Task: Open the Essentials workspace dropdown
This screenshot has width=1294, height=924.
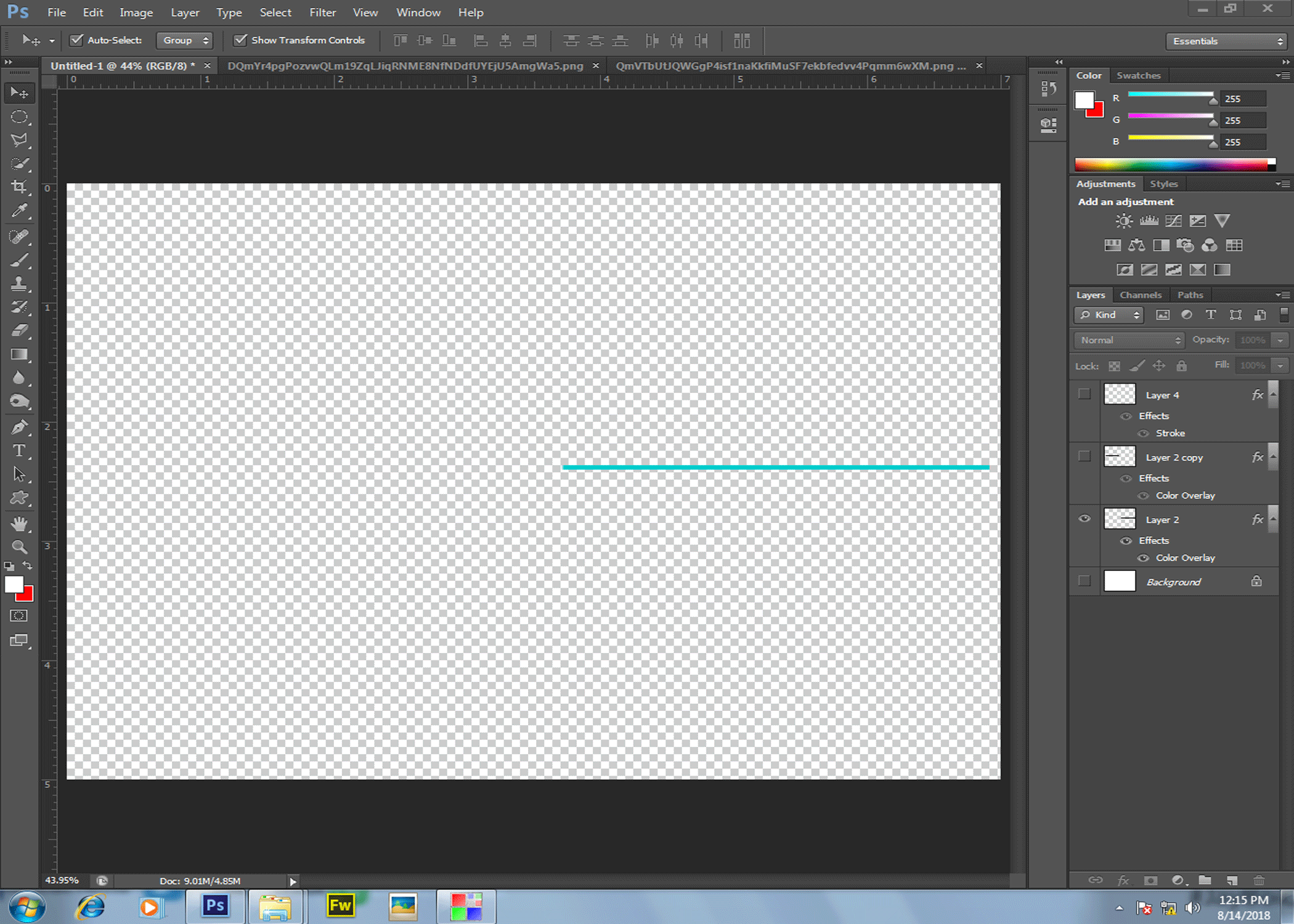Action: coord(1227,41)
